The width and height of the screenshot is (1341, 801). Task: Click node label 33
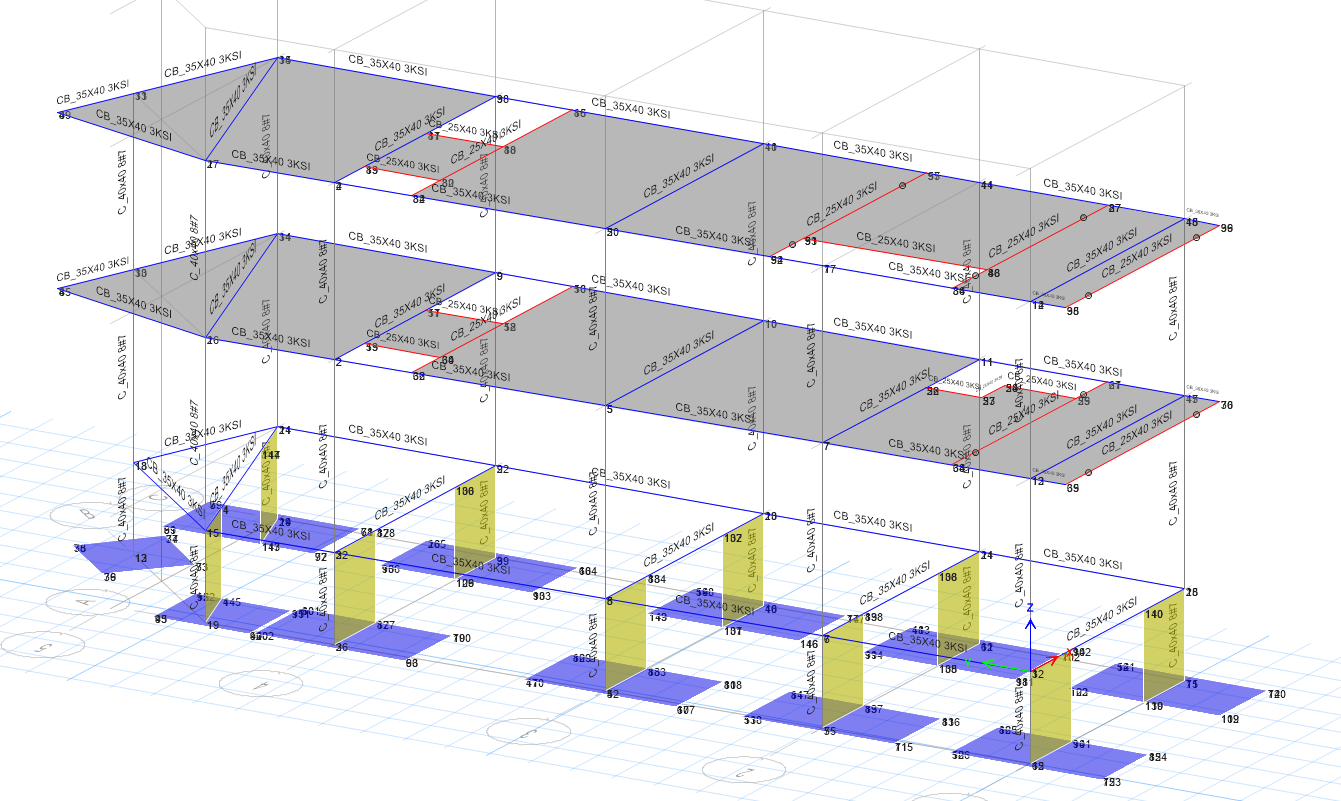click(x=140, y=97)
